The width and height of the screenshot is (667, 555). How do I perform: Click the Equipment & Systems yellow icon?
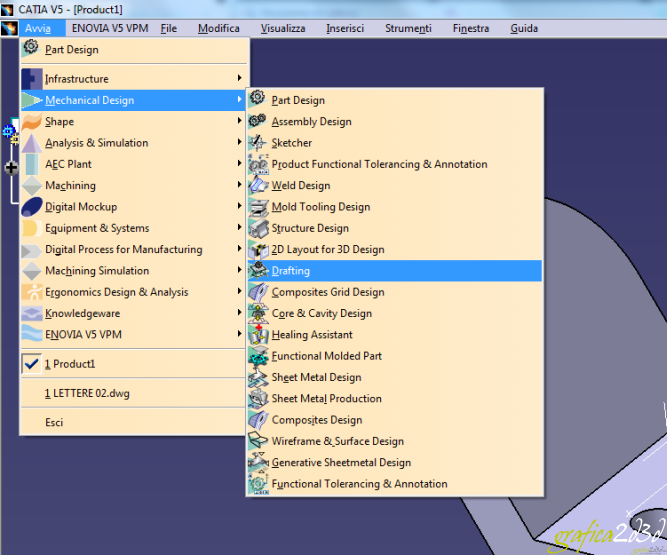(x=32, y=228)
